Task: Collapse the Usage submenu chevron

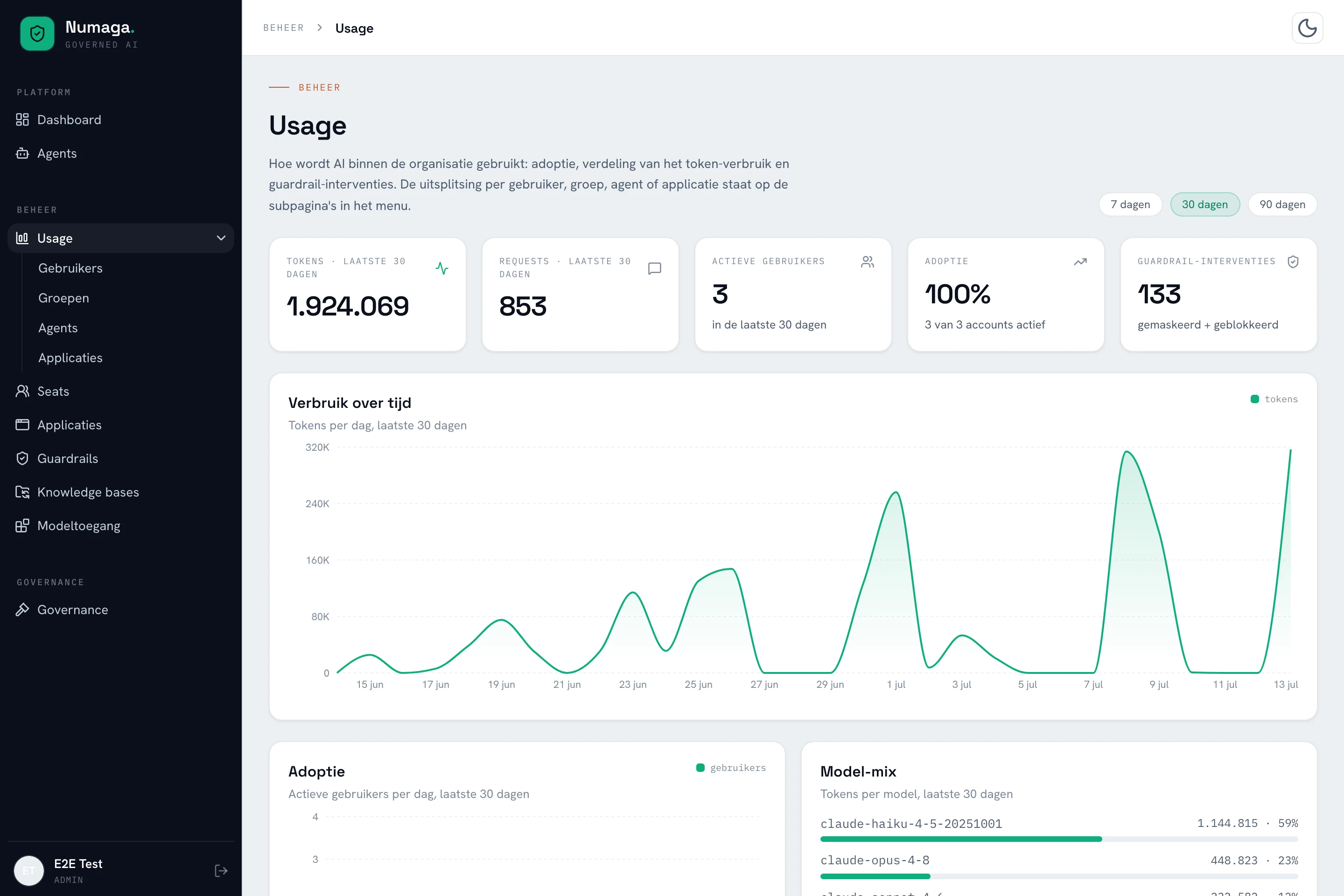Action: tap(221, 238)
